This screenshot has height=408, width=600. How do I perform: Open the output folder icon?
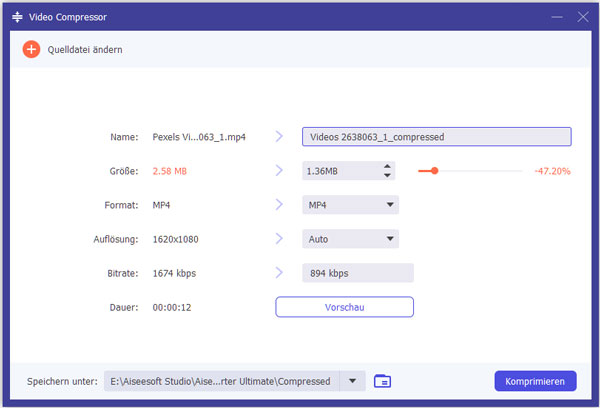click(382, 381)
